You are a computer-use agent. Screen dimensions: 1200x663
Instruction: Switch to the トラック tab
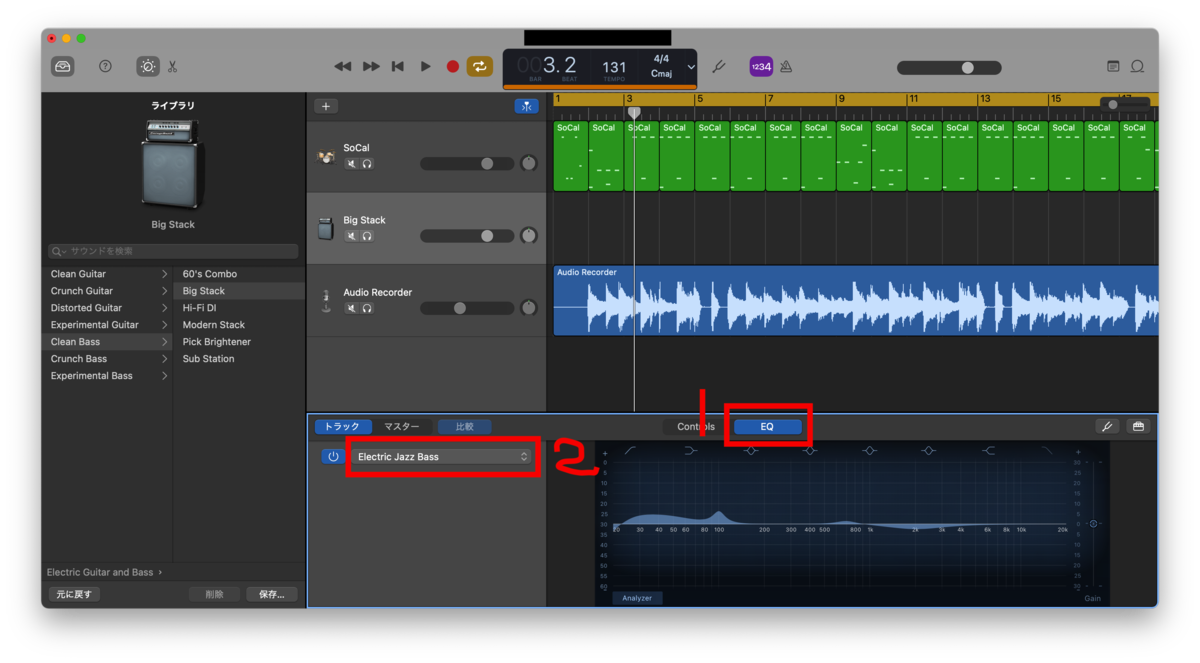(x=344, y=426)
